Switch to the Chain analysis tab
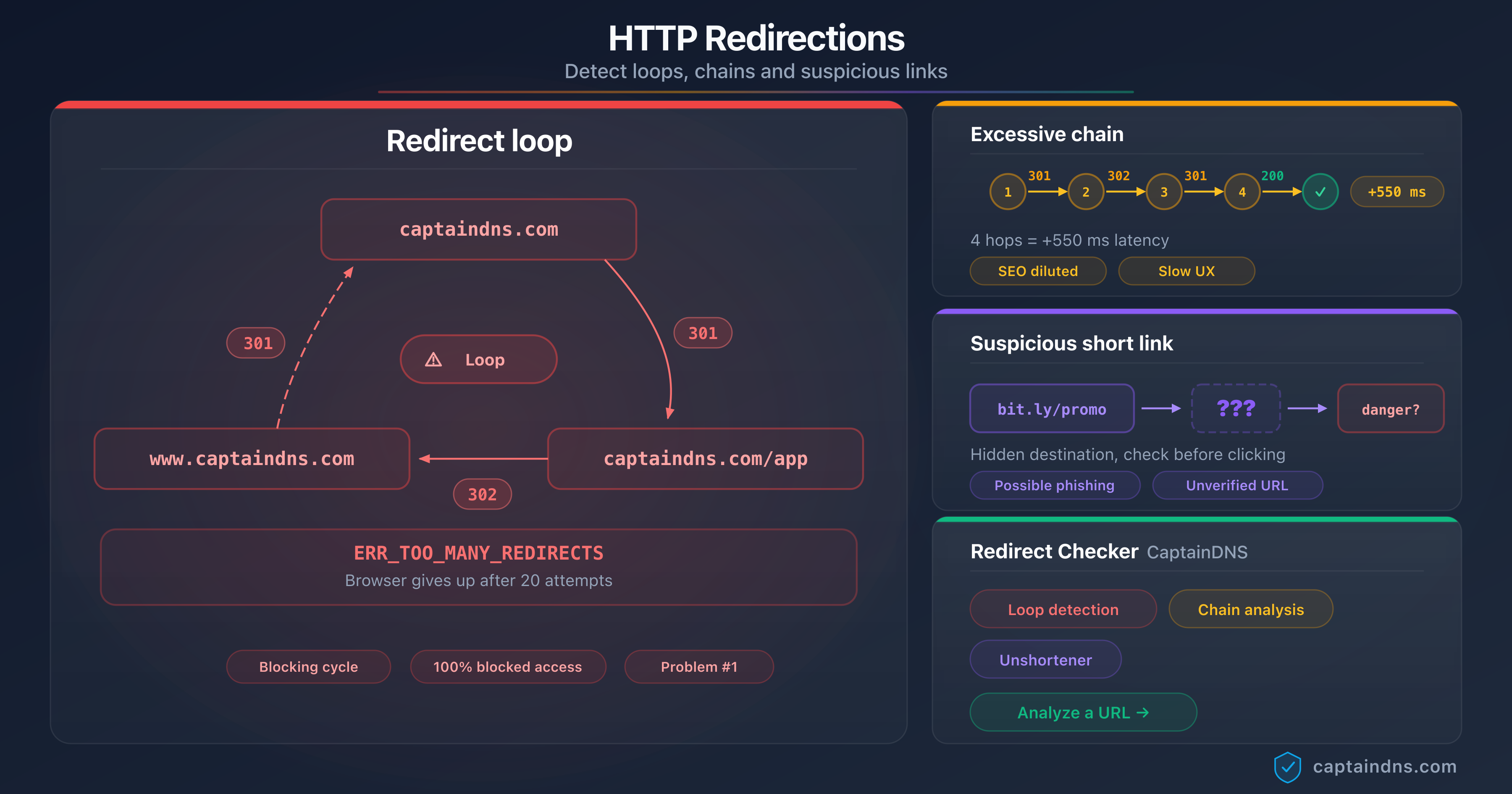The image size is (1512, 794). (1250, 609)
